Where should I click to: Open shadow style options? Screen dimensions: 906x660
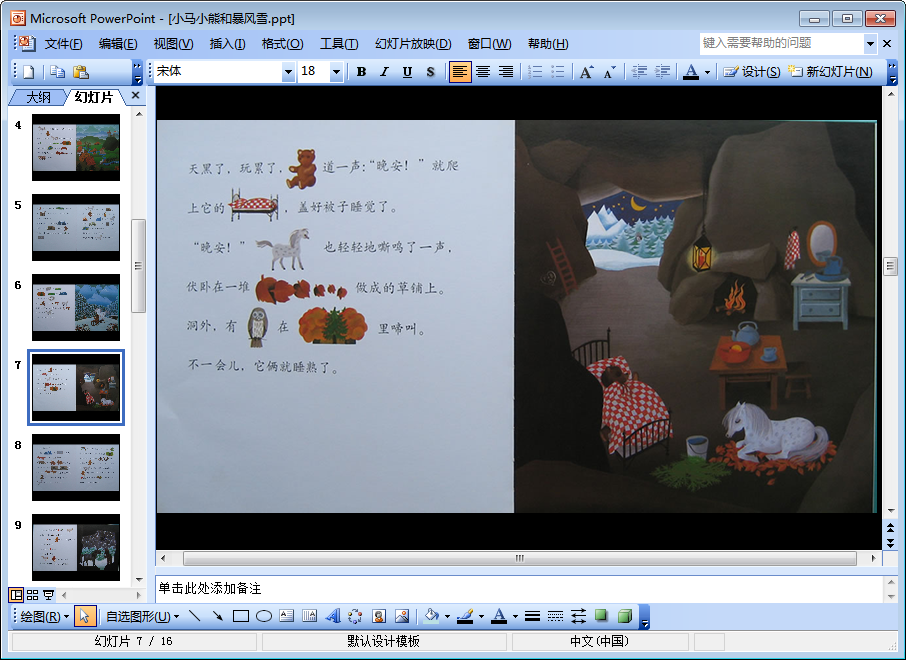(601, 616)
